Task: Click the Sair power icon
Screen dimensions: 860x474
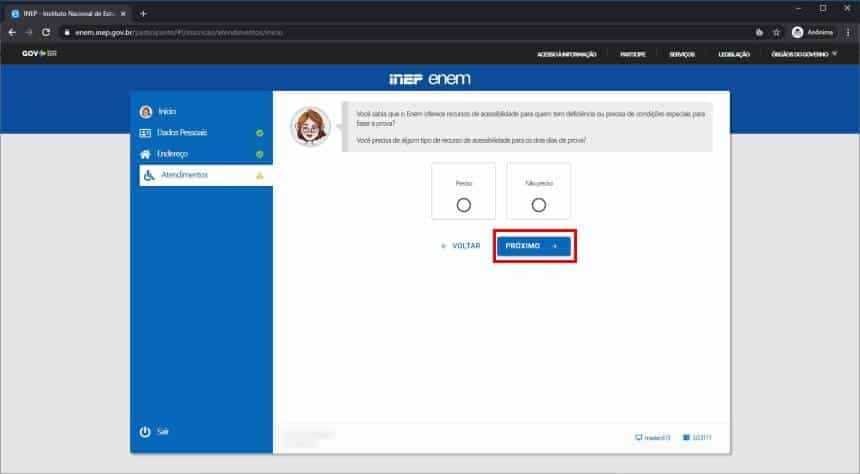Action: [145, 432]
